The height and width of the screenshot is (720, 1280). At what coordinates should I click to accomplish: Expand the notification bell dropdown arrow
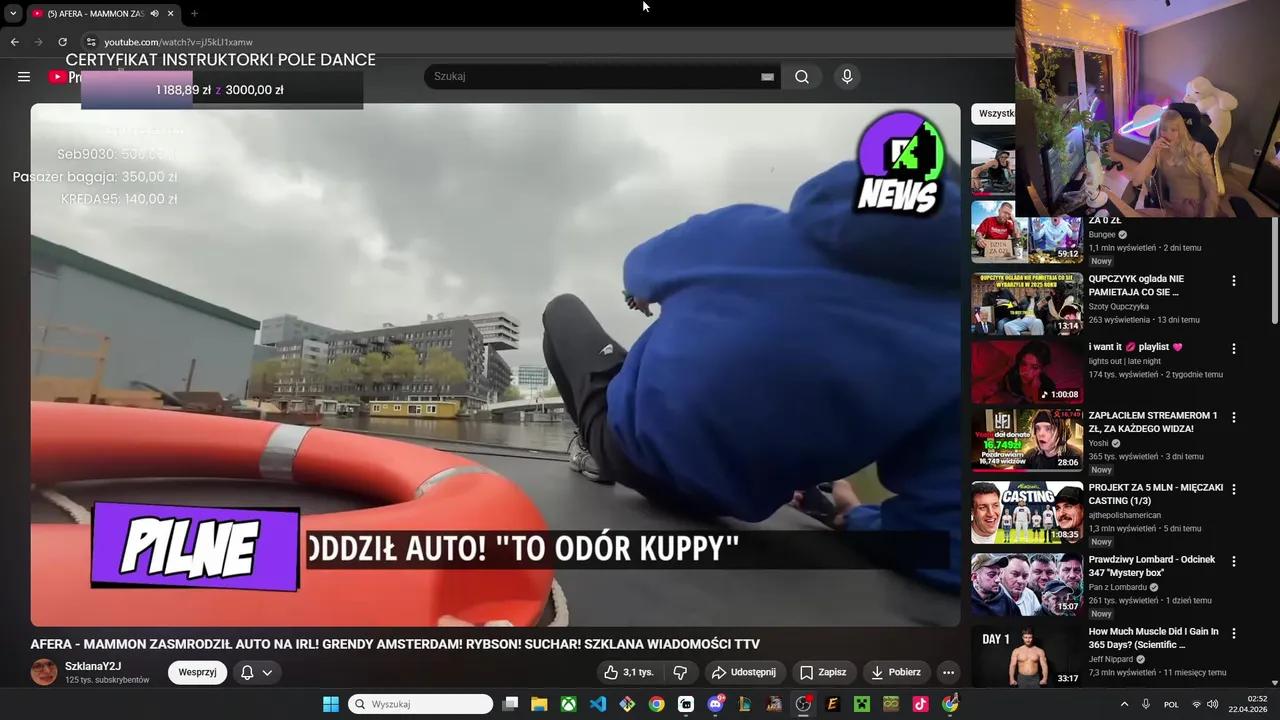[x=268, y=672]
